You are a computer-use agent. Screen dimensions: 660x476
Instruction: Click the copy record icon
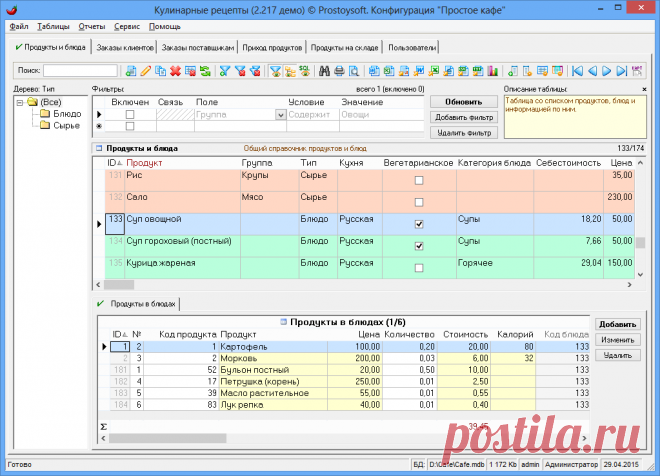coord(160,71)
